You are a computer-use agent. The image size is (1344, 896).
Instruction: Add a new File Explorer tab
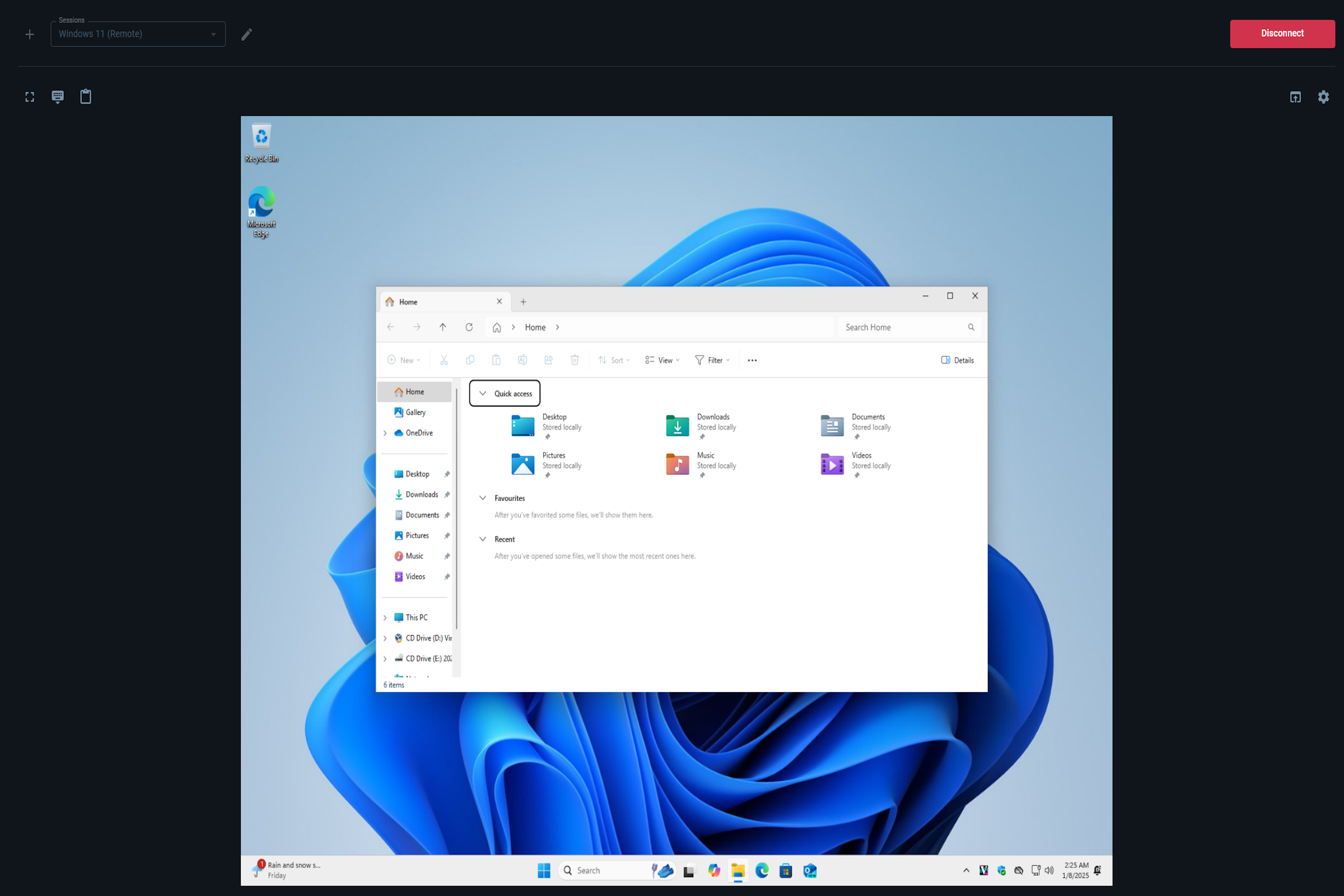(x=523, y=302)
